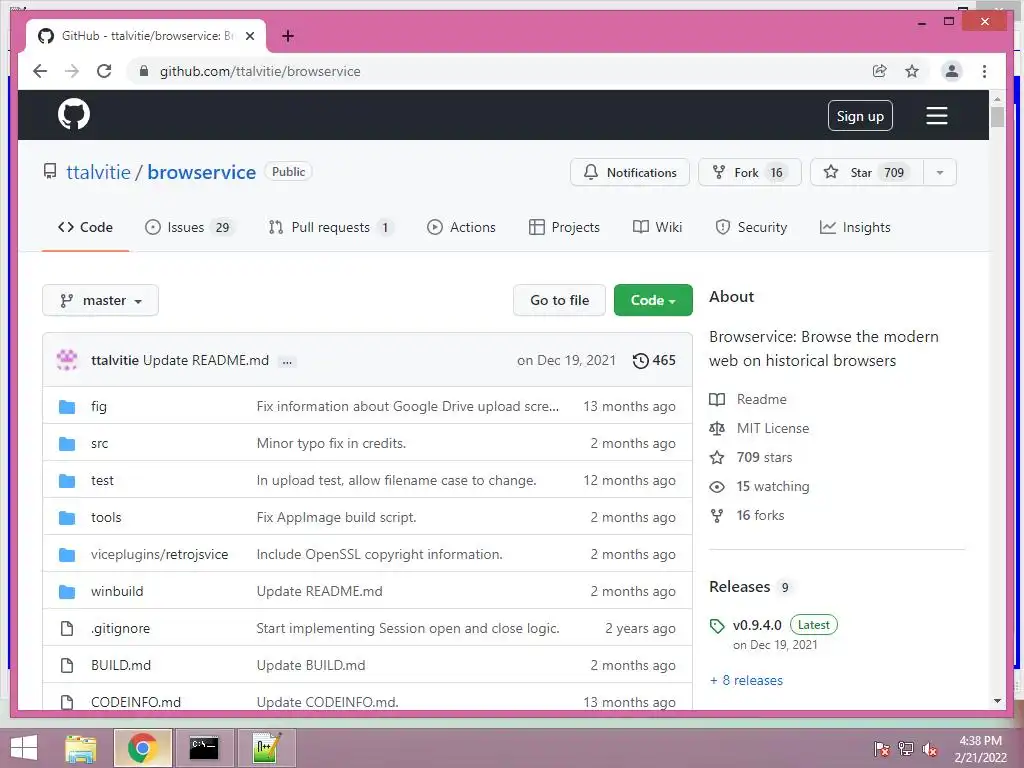The height and width of the screenshot is (768, 1024).
Task: Bookmark this page with star icon
Action: [912, 71]
